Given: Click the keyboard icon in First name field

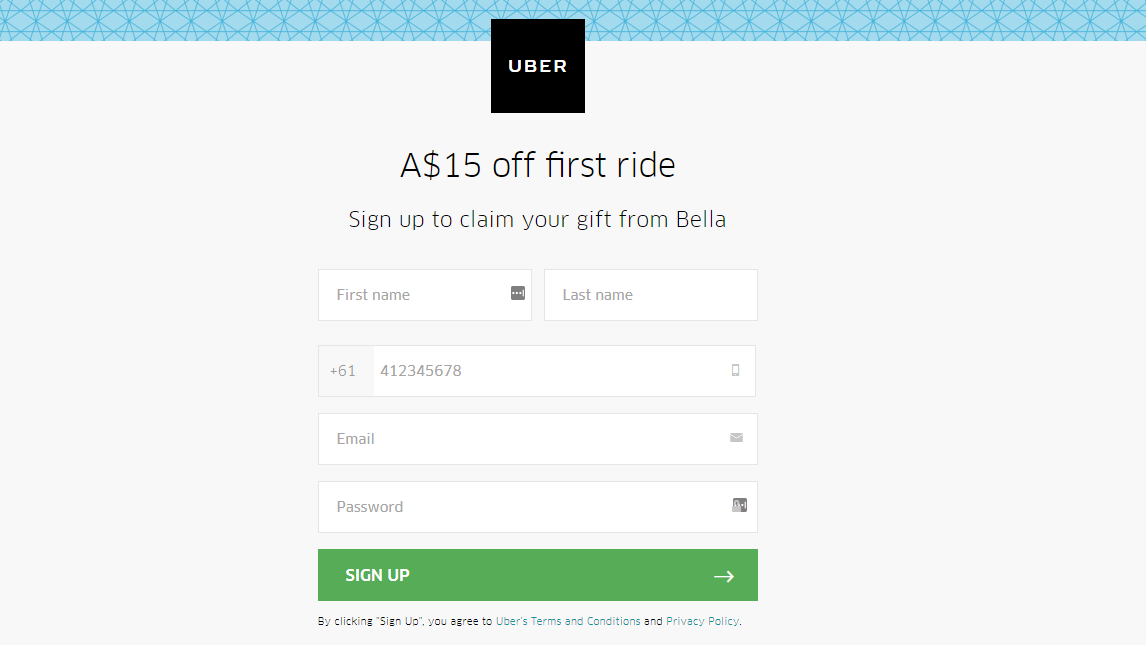Looking at the screenshot, I should point(518,293).
